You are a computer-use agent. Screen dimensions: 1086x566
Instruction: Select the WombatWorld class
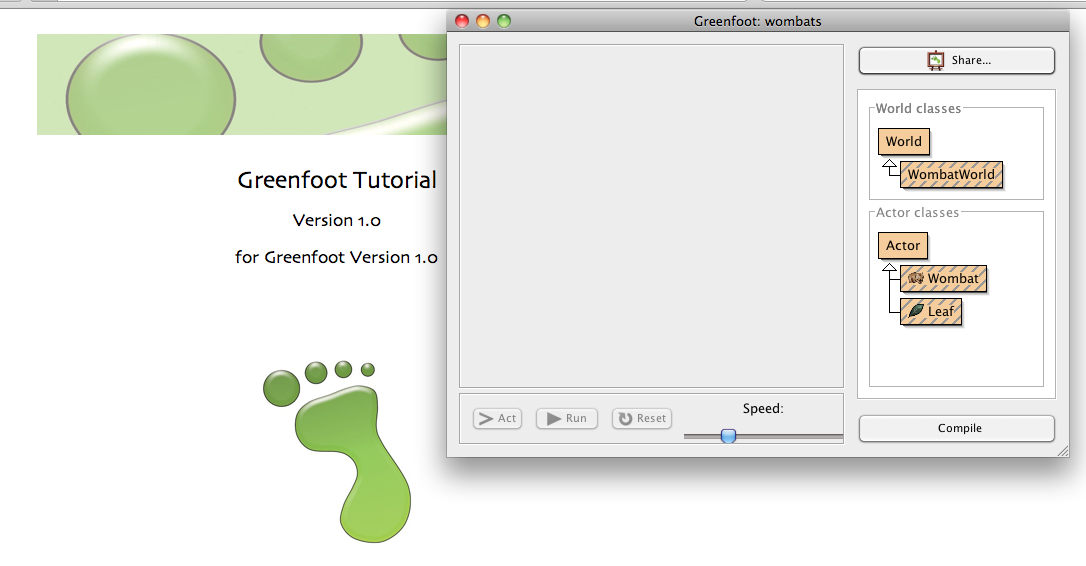(951, 175)
